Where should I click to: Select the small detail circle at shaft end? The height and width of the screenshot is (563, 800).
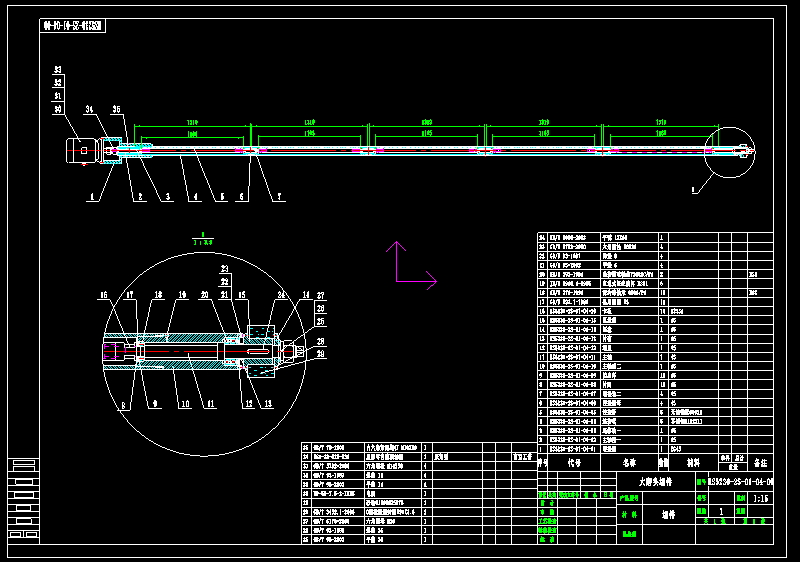tap(730, 152)
